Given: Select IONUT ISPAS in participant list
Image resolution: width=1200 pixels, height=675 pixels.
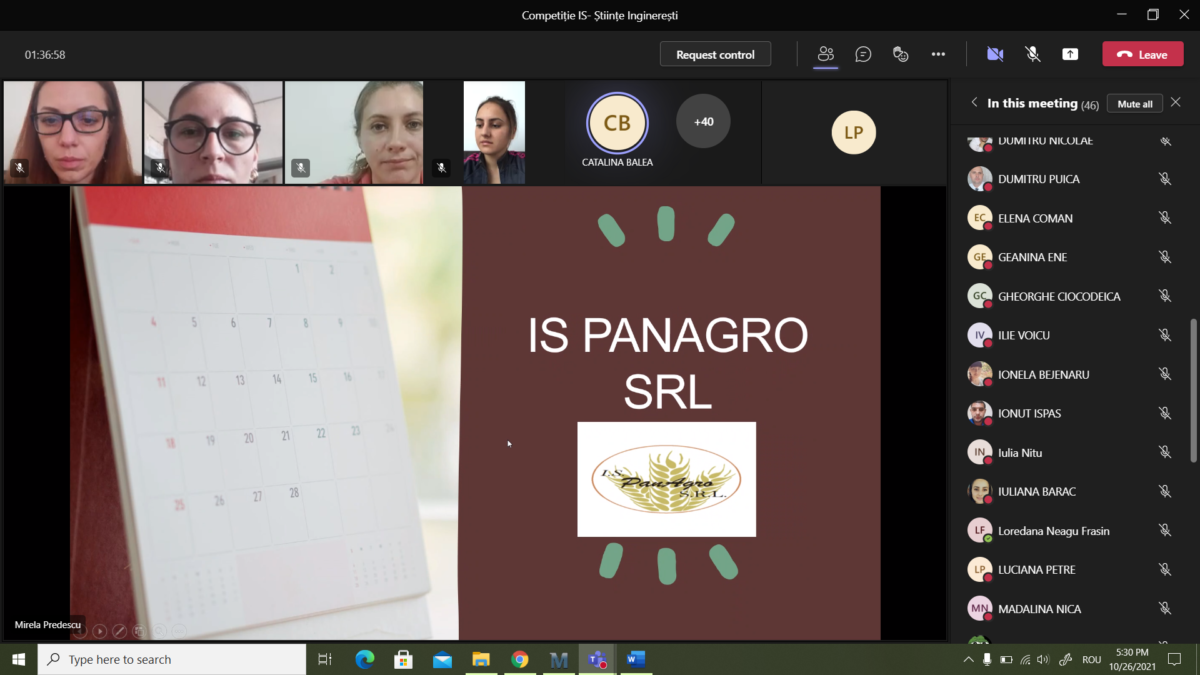Looking at the screenshot, I should 1029,413.
